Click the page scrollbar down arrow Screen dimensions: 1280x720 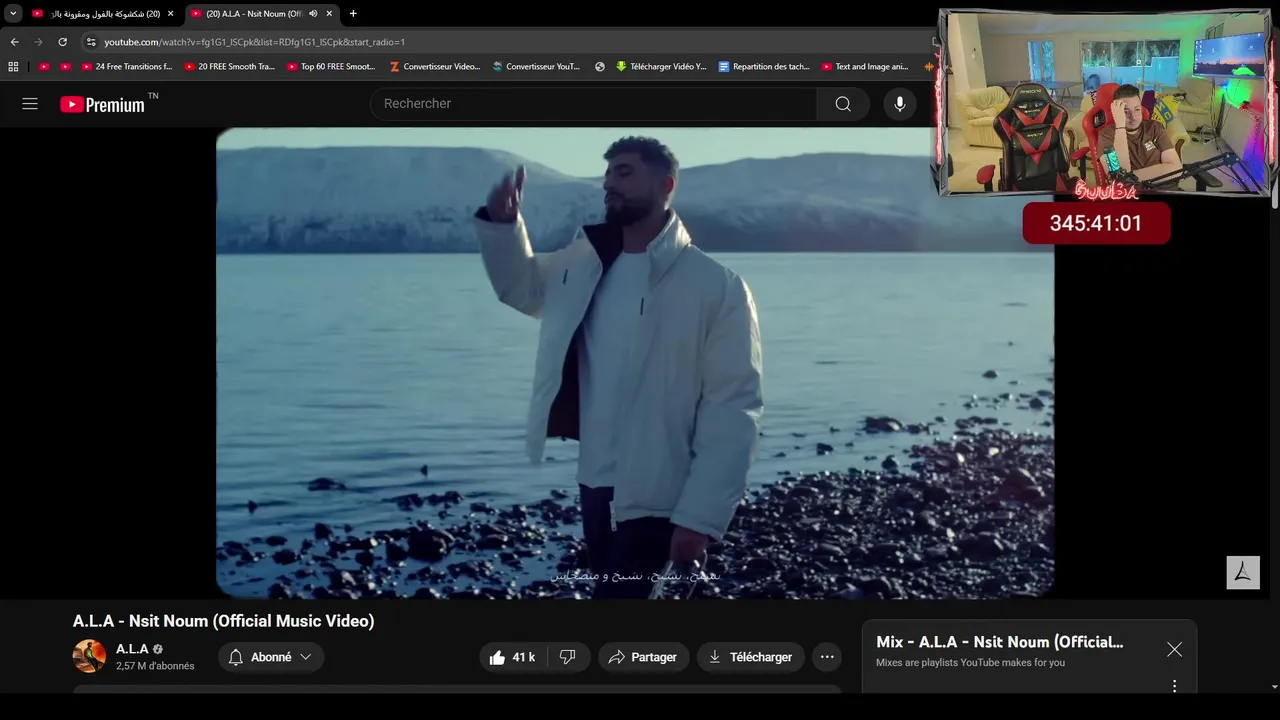[x=1274, y=687]
